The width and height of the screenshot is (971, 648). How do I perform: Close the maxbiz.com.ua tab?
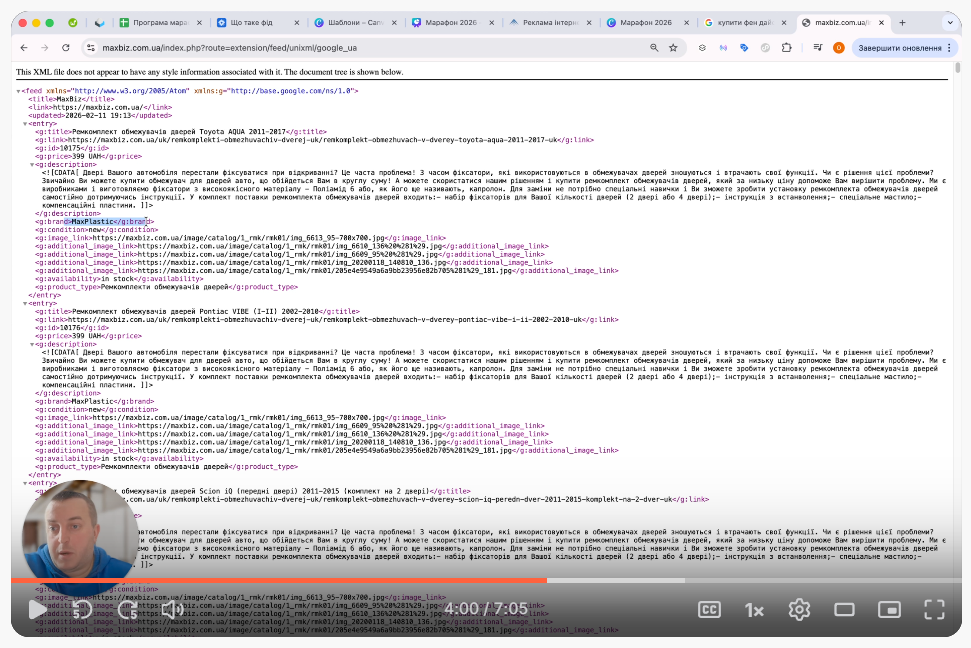(x=881, y=22)
